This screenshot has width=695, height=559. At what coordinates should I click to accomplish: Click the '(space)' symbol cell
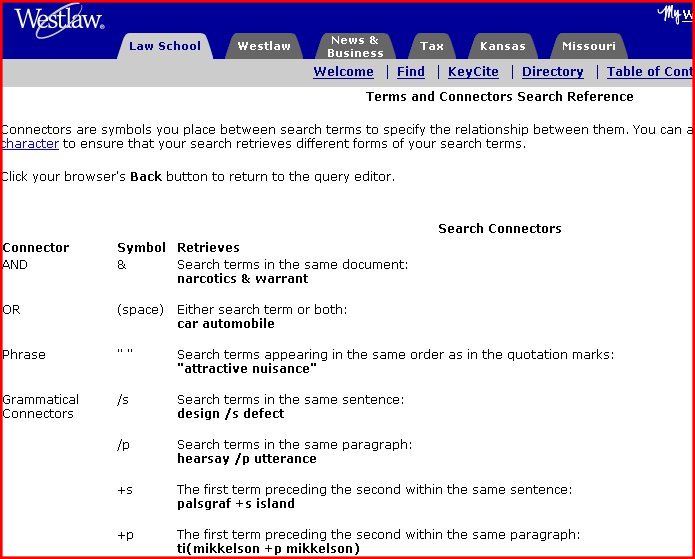(x=140, y=310)
